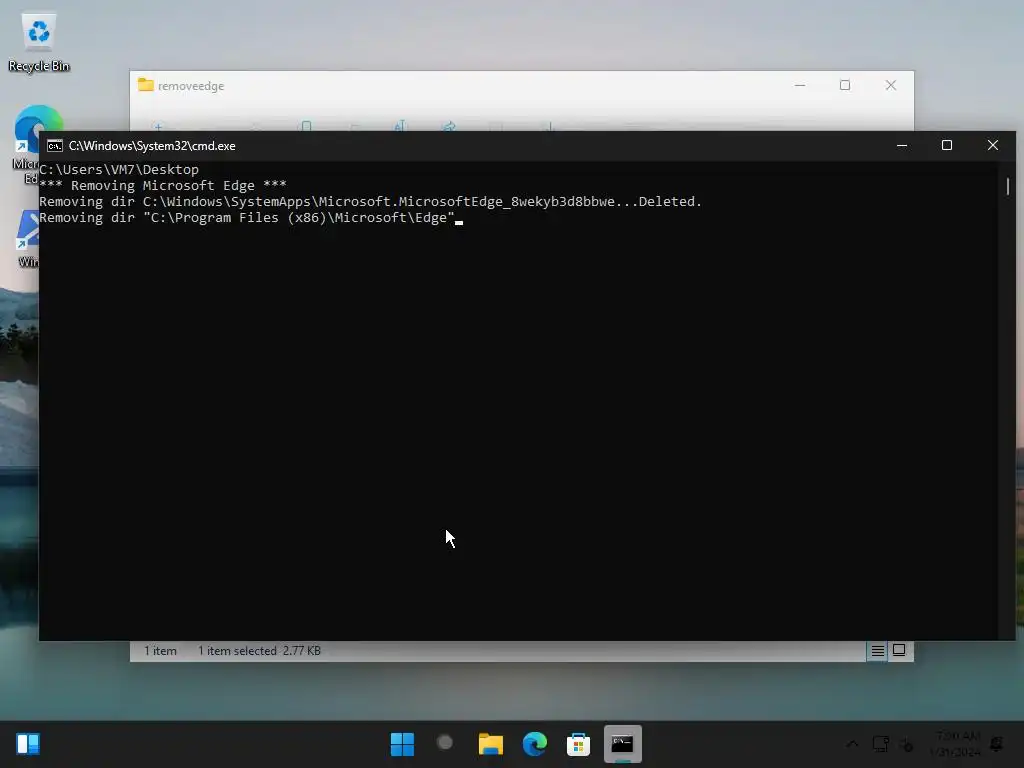This screenshot has width=1024, height=768.
Task: Minimize the cmd.exe window
Action: [902, 146]
